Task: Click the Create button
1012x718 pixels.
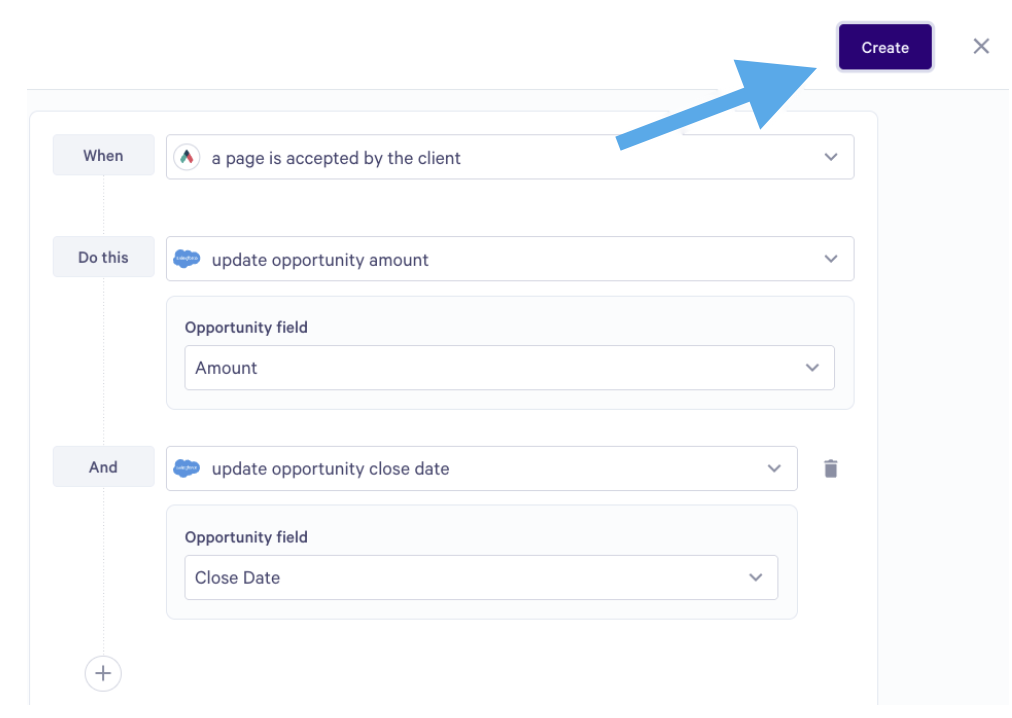Action: pos(885,47)
